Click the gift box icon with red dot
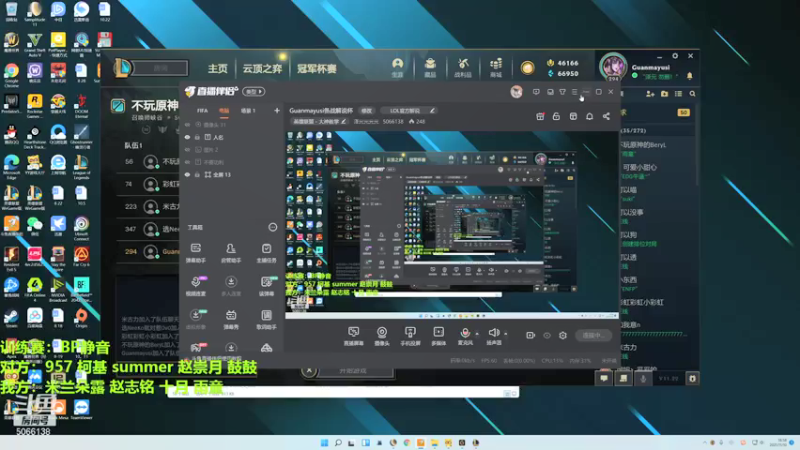 point(540,116)
